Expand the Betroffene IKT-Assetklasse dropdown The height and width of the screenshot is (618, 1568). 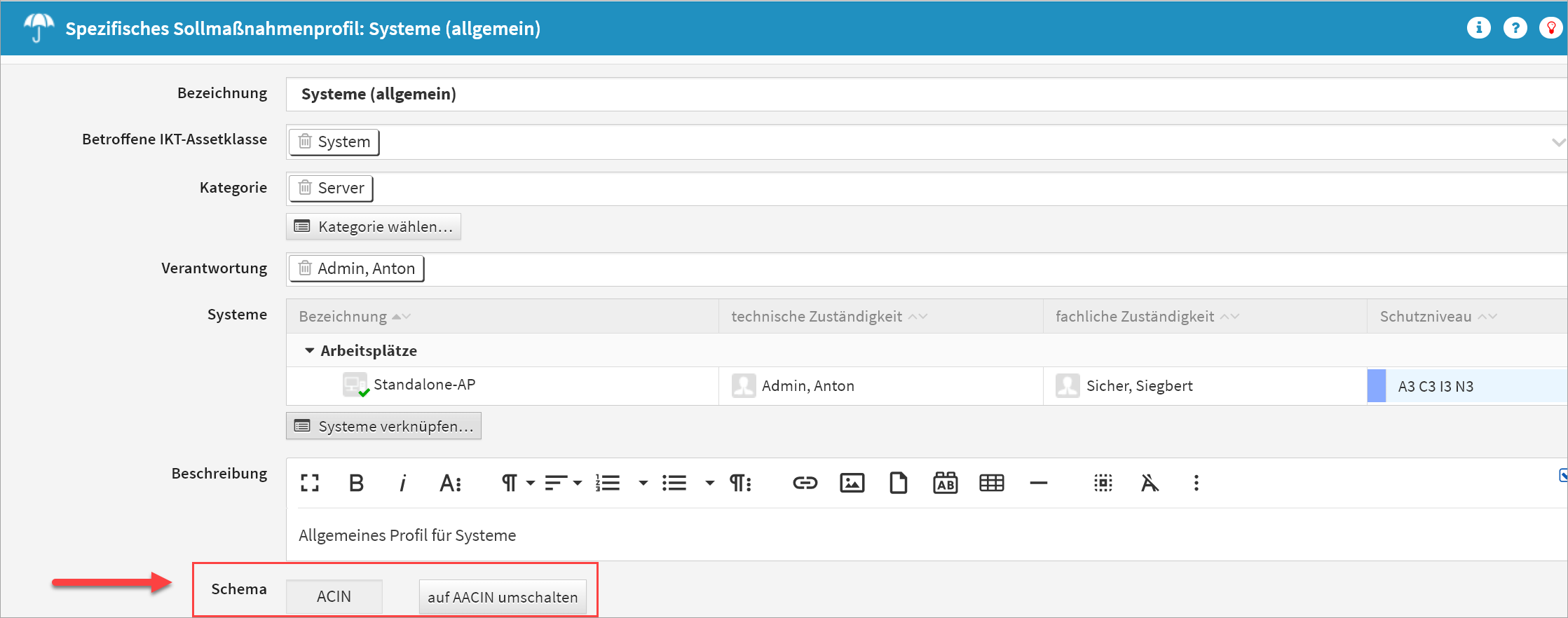coord(1557,142)
